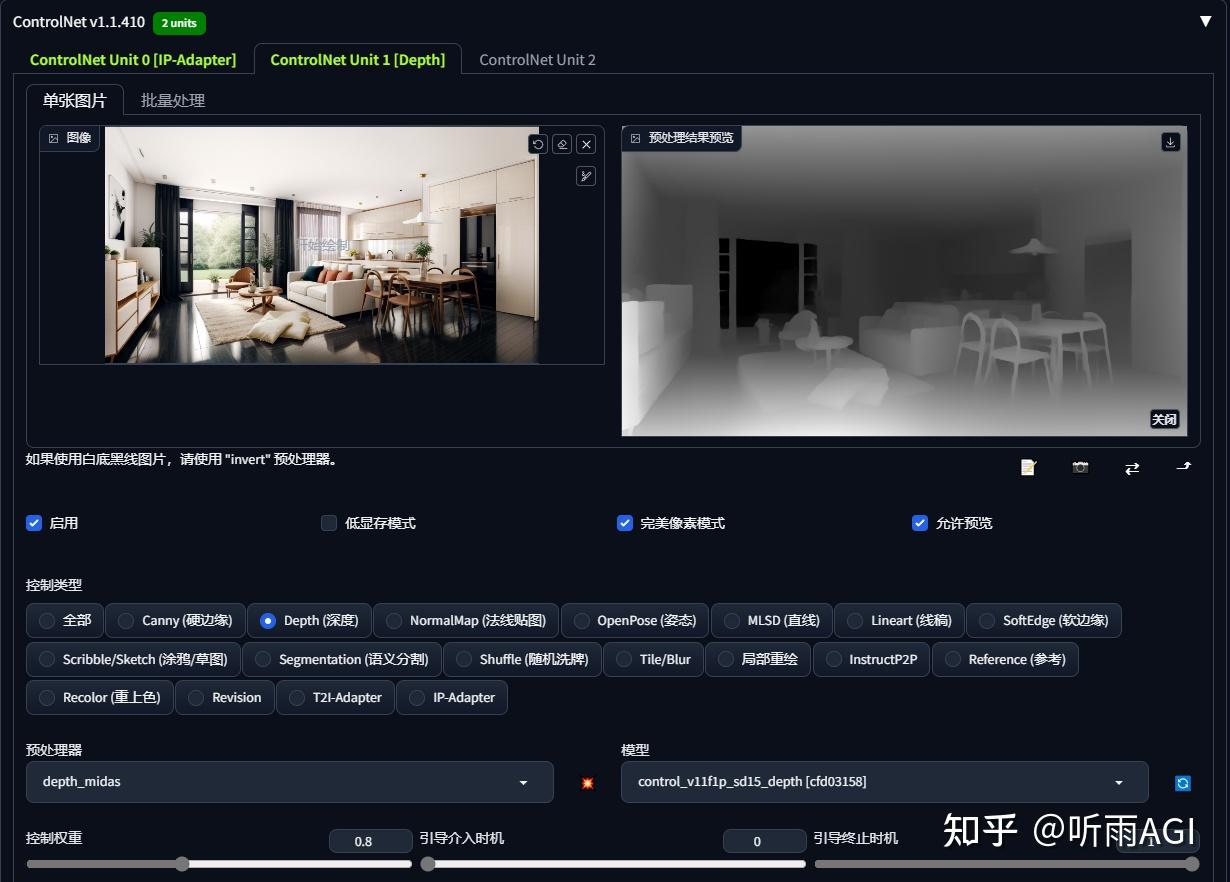
Task: Select the Shuffle (随机洗牌) option
Action: point(522,659)
